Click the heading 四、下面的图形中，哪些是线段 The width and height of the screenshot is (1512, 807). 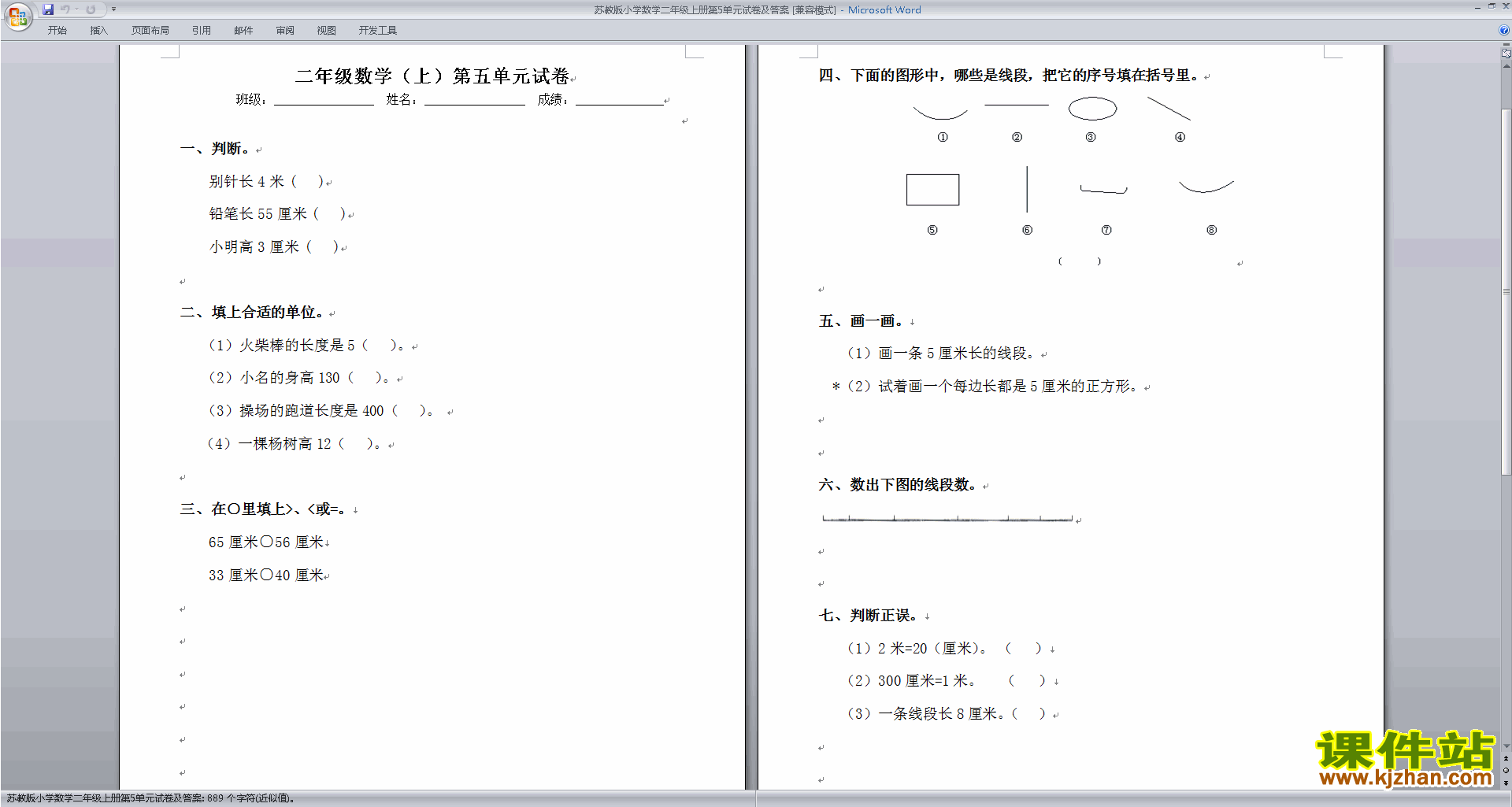(x=1010, y=76)
